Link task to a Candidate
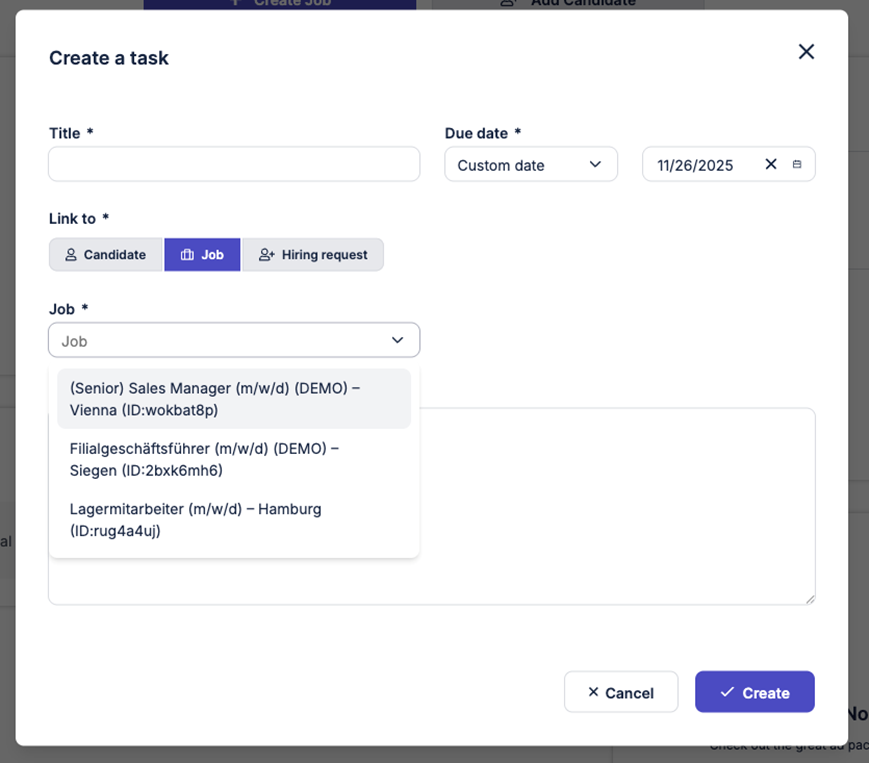 [105, 255]
